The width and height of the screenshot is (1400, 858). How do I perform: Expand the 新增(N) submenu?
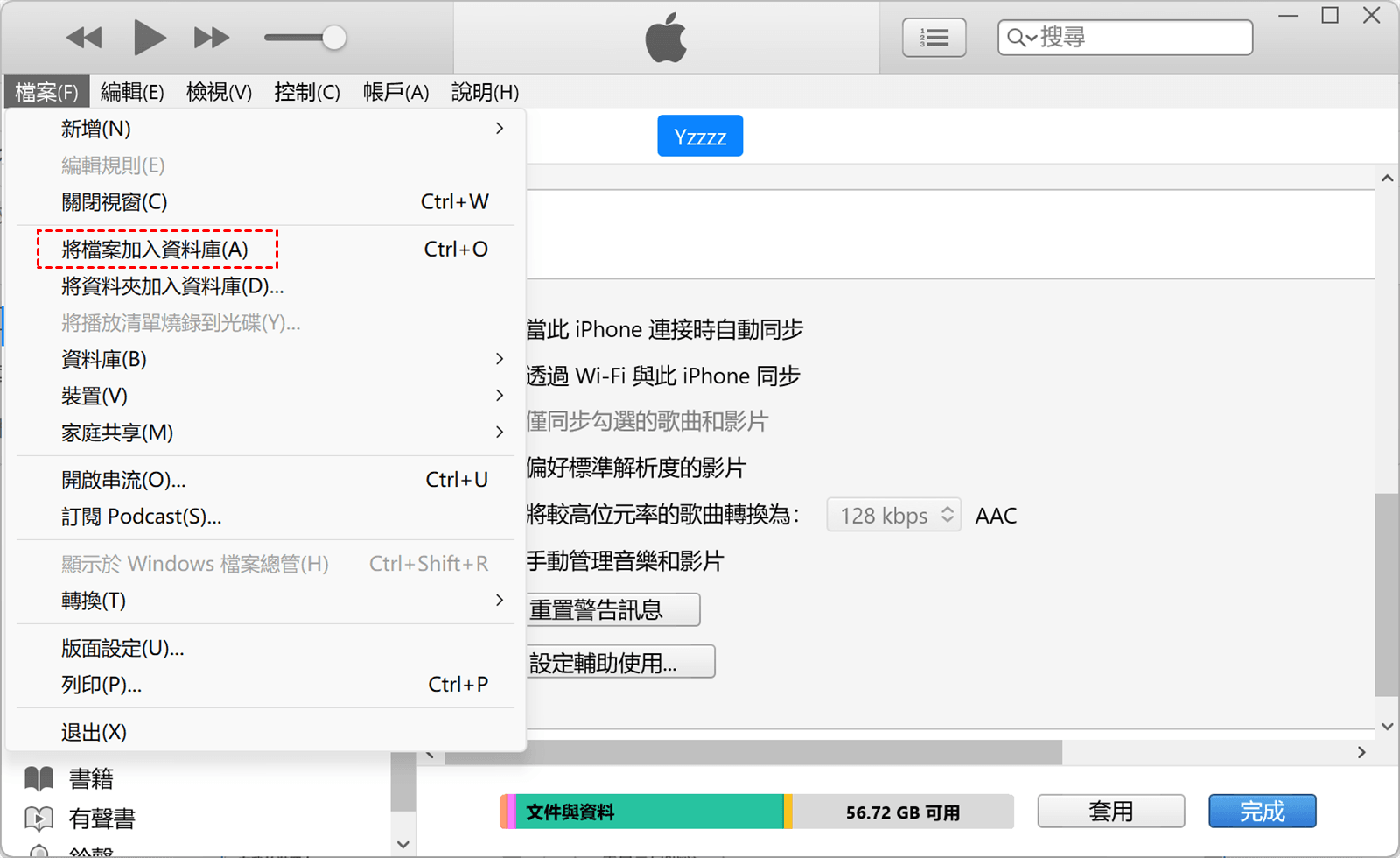[265, 129]
